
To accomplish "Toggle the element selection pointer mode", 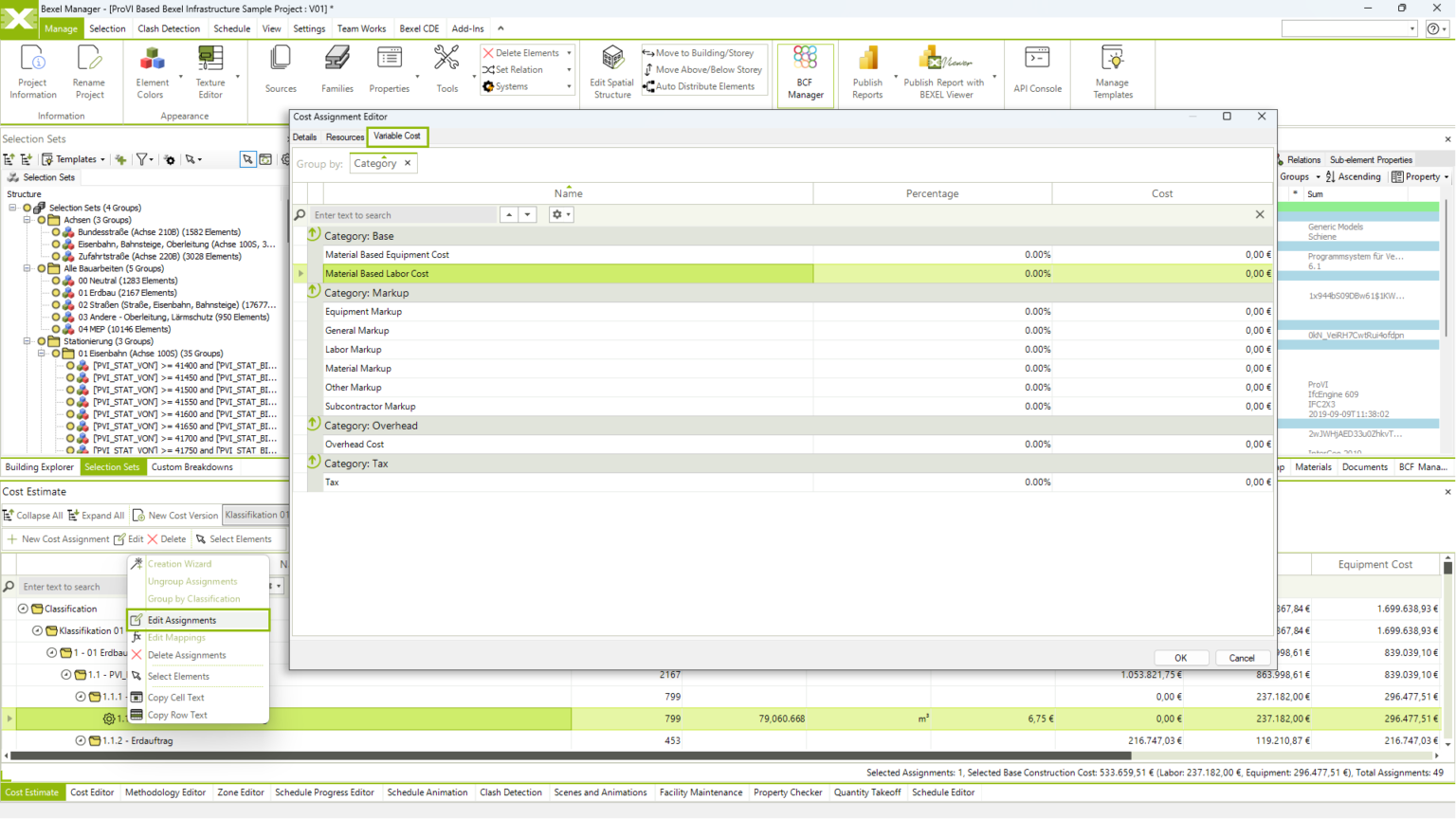I will [247, 158].
